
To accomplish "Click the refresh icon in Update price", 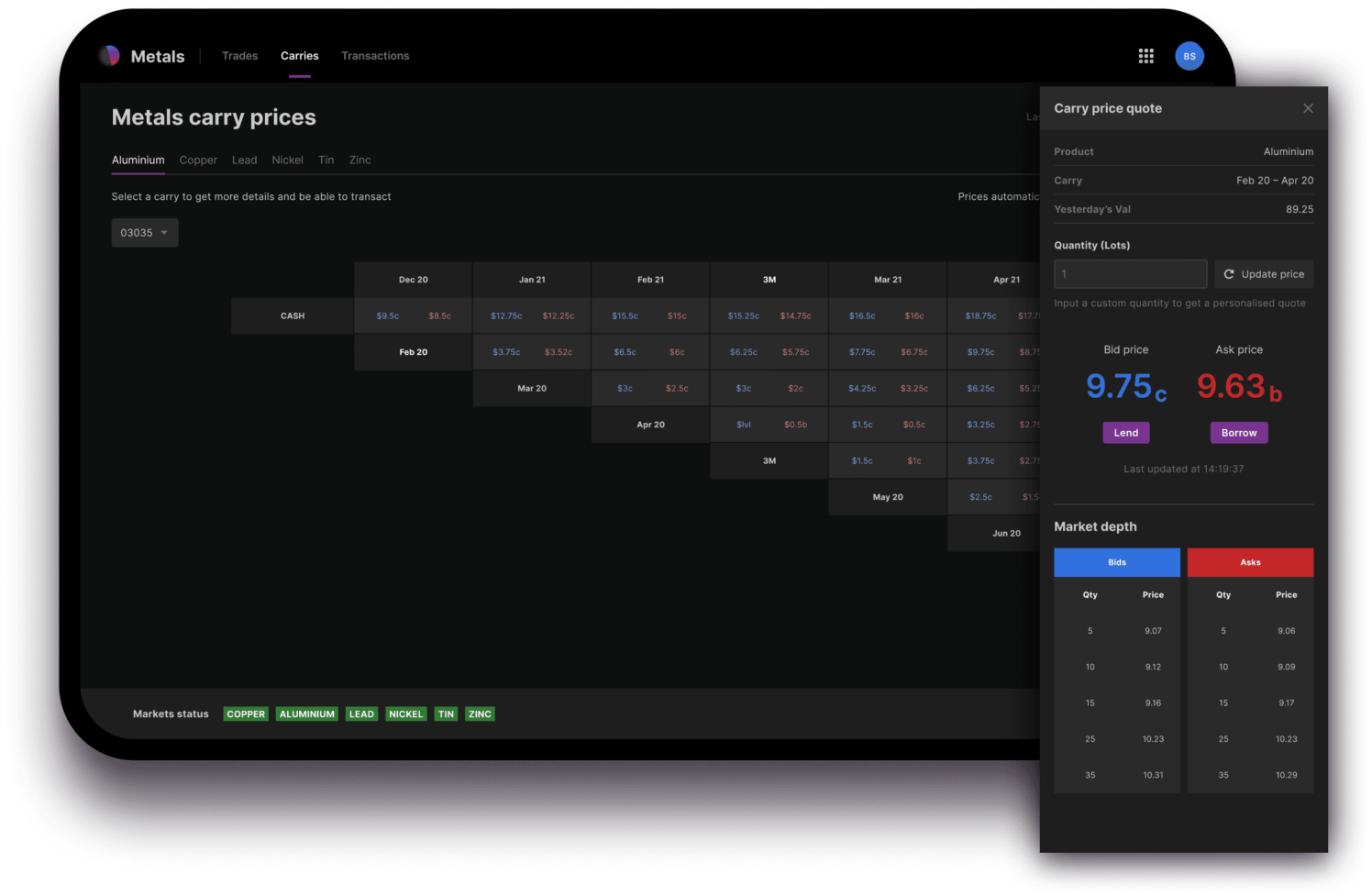I will tap(1229, 274).
